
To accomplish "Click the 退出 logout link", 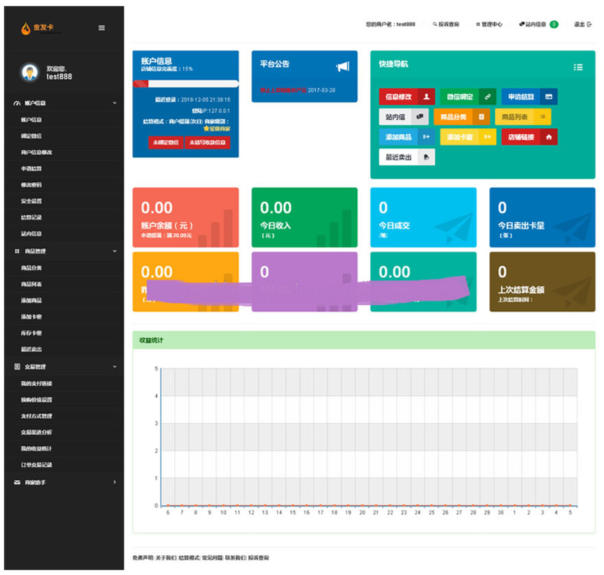I will 580,23.
